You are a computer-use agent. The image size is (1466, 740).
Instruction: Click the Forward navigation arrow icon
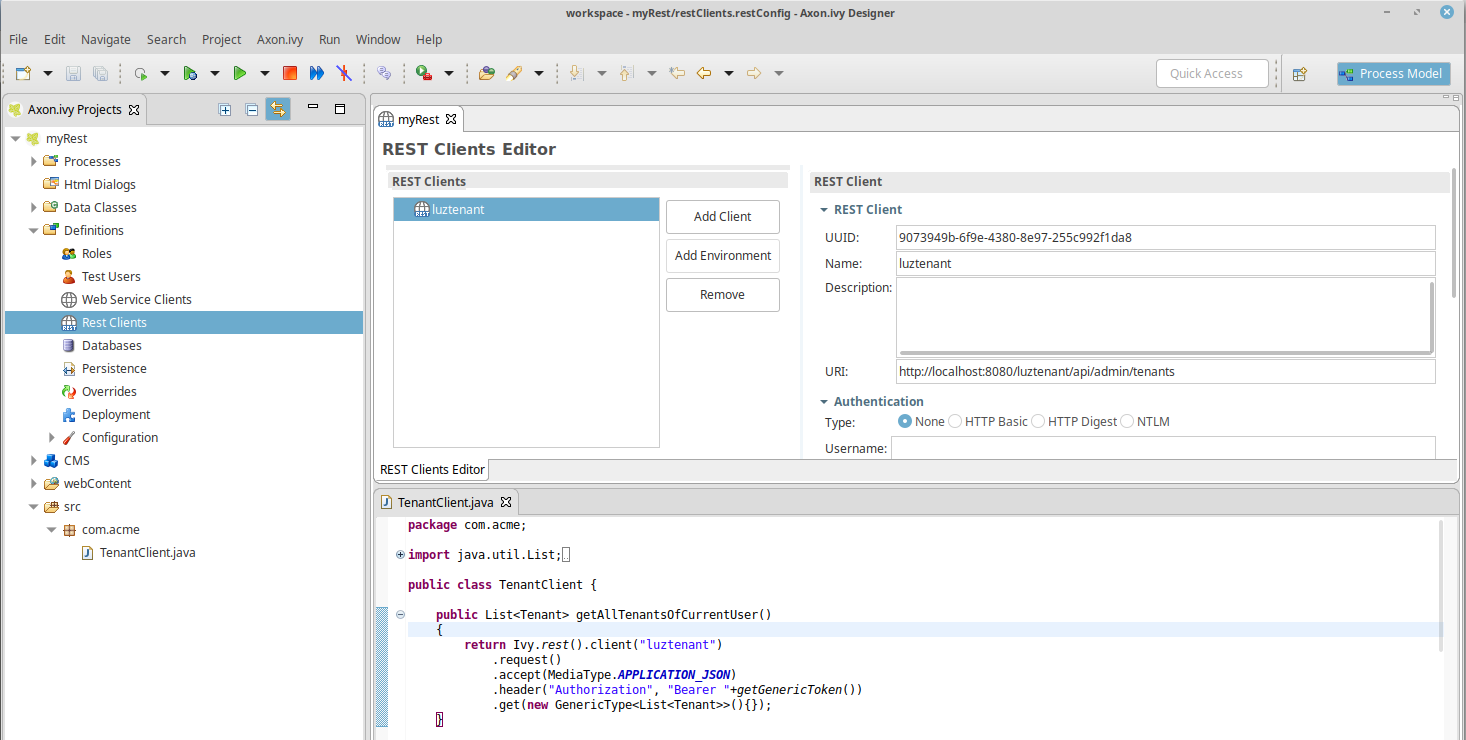pos(754,73)
